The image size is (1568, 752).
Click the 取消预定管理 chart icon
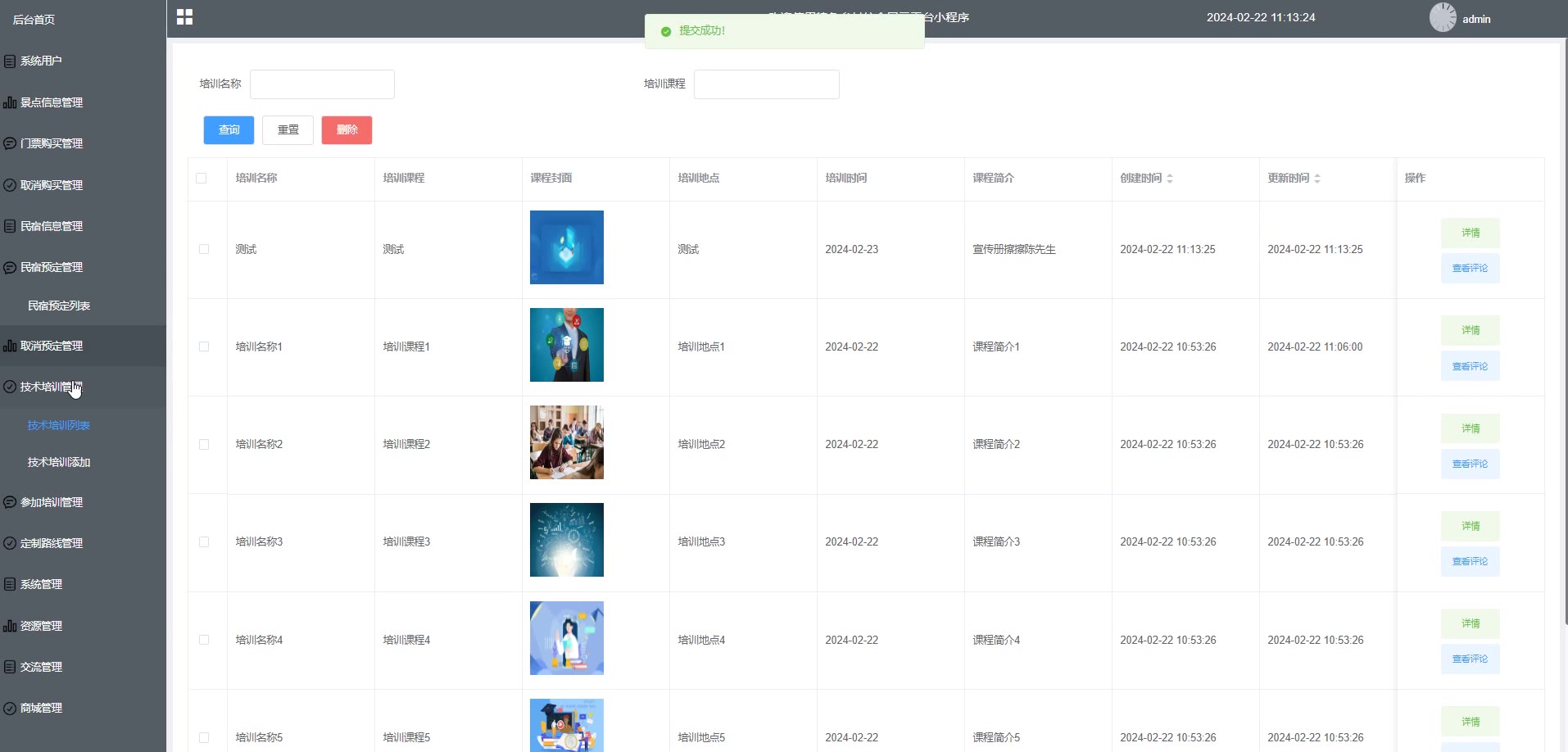[x=10, y=346]
